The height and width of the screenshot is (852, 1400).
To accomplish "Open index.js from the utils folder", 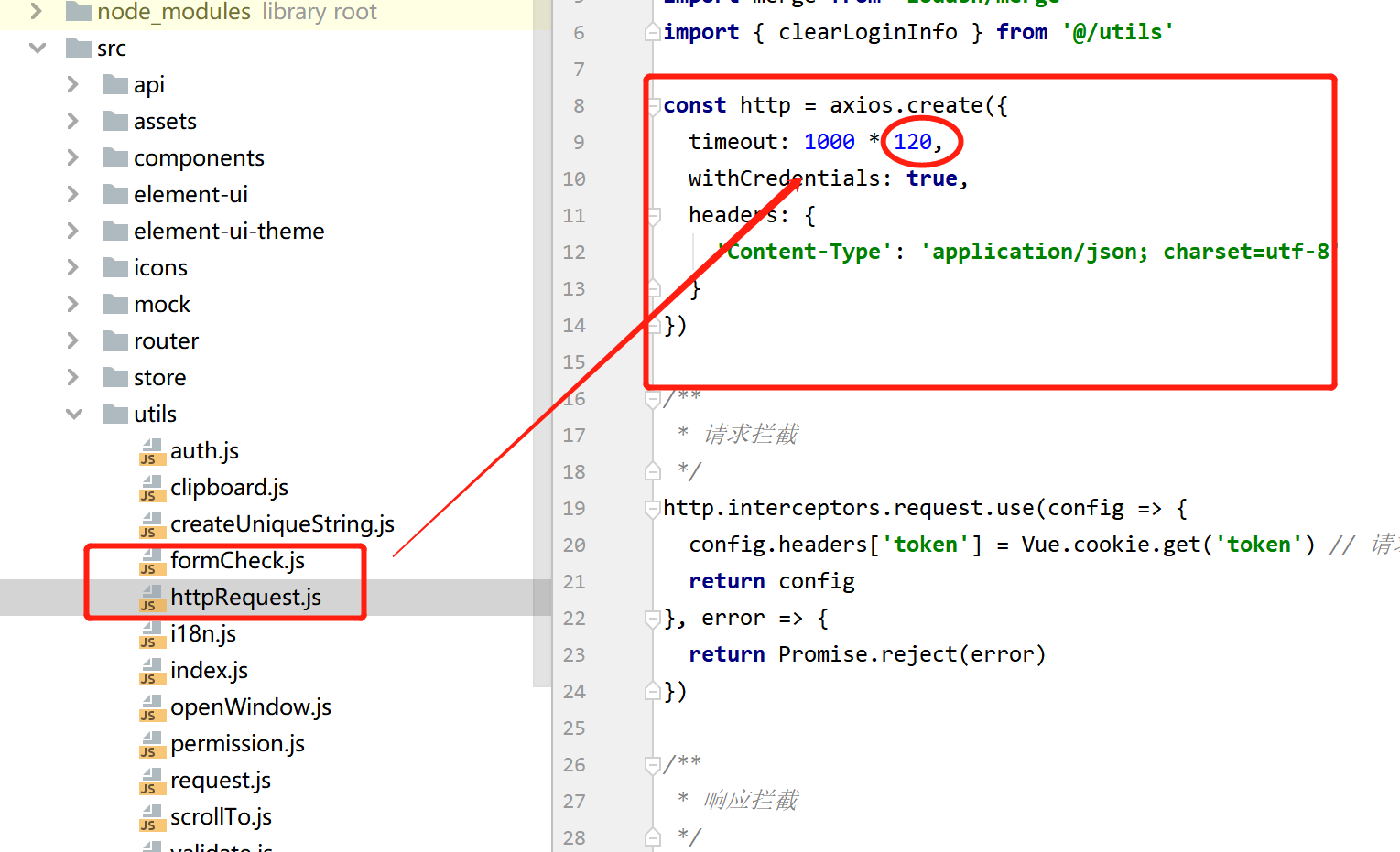I will point(209,670).
